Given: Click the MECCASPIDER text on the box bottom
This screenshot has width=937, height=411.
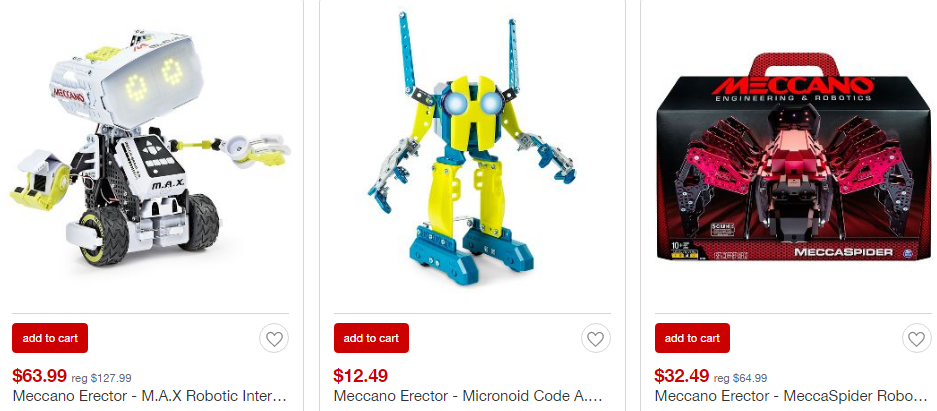Looking at the screenshot, I should point(843,252).
